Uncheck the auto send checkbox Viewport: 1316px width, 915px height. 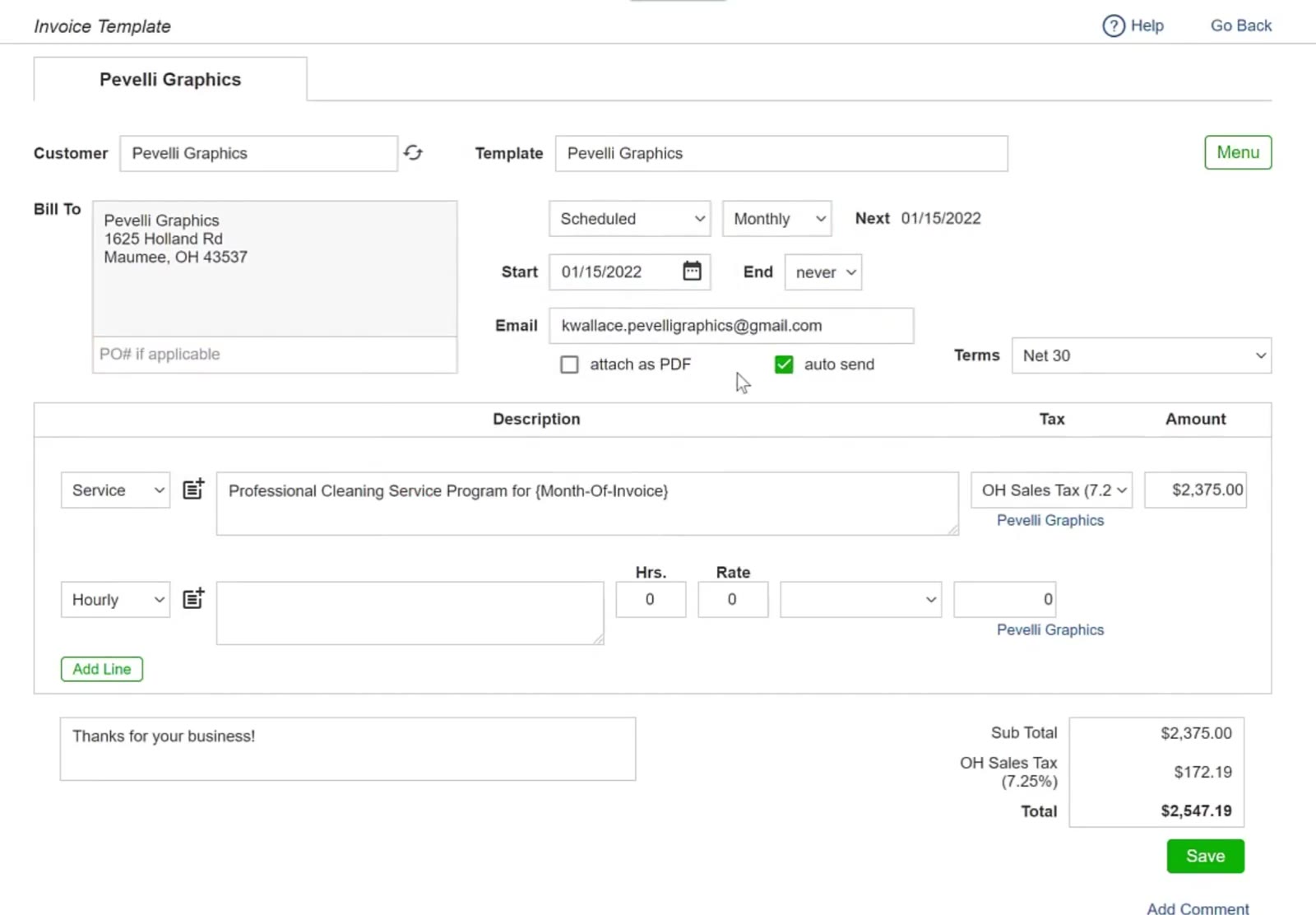[784, 365]
